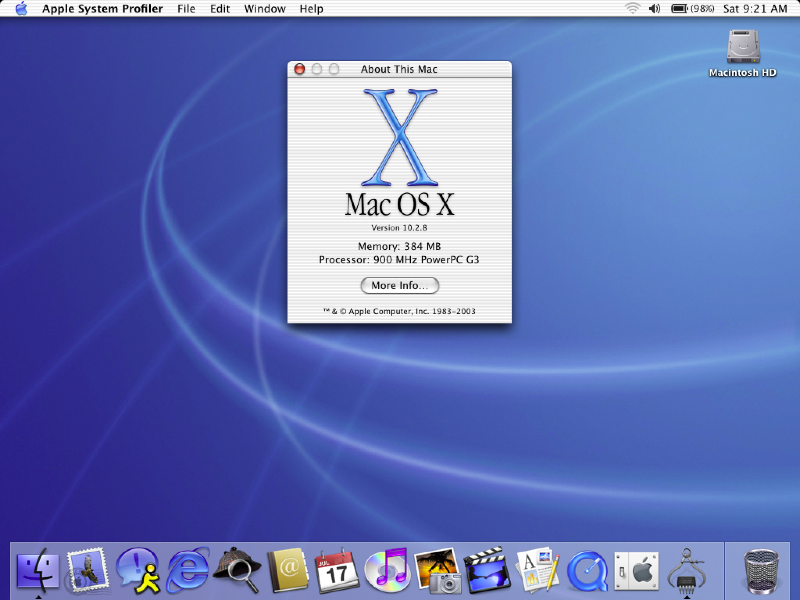Launch iPhoto from the Dock
The image size is (800, 600).
click(437, 570)
